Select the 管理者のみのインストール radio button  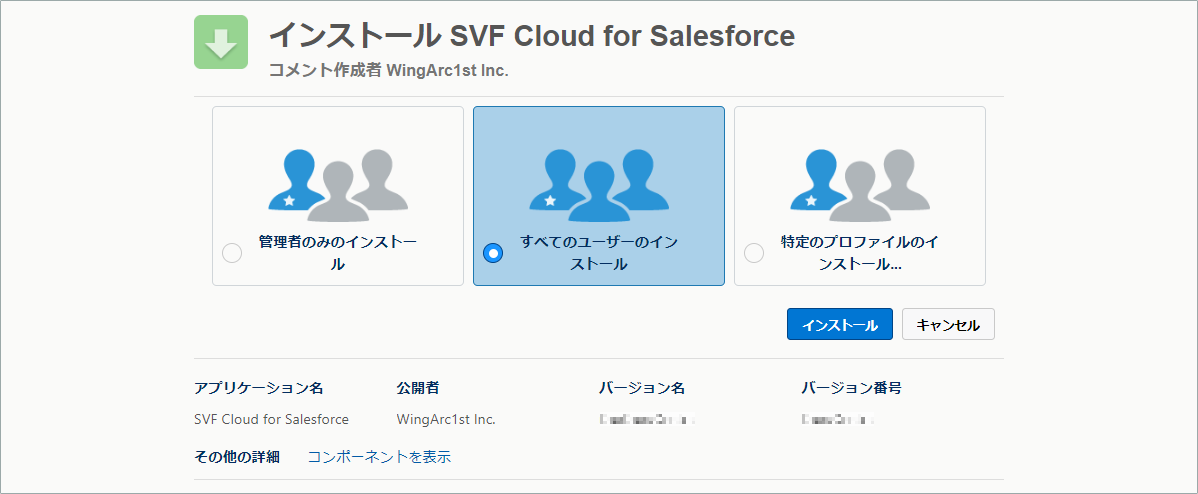(232, 253)
